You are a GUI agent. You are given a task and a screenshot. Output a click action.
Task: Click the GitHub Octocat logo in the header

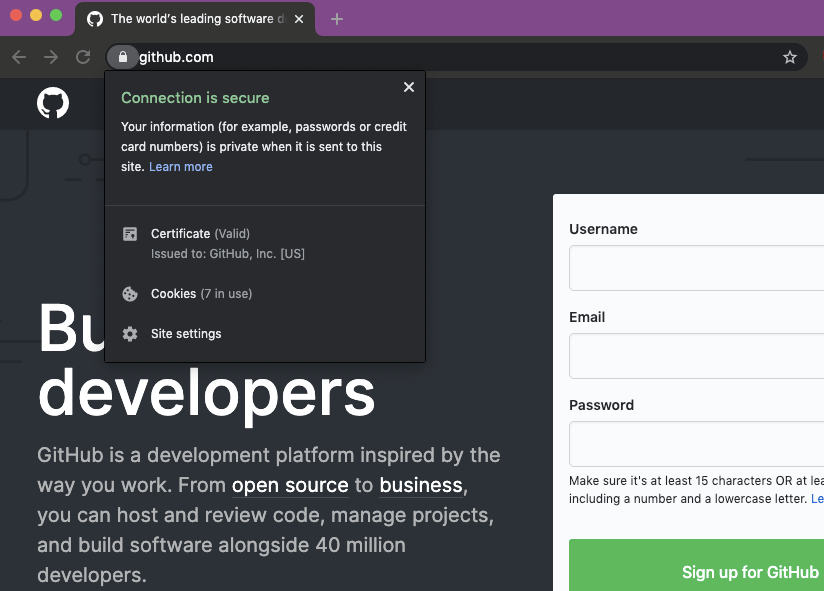(x=53, y=103)
